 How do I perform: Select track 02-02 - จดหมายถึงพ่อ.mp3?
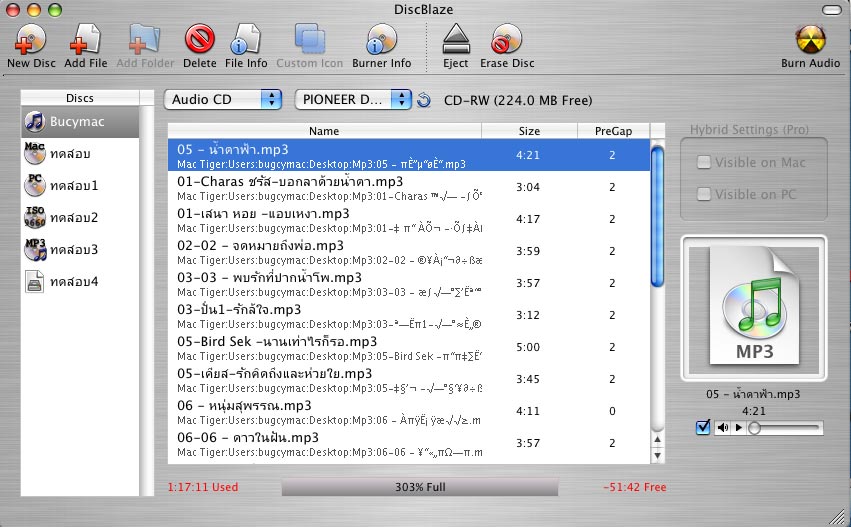409,251
